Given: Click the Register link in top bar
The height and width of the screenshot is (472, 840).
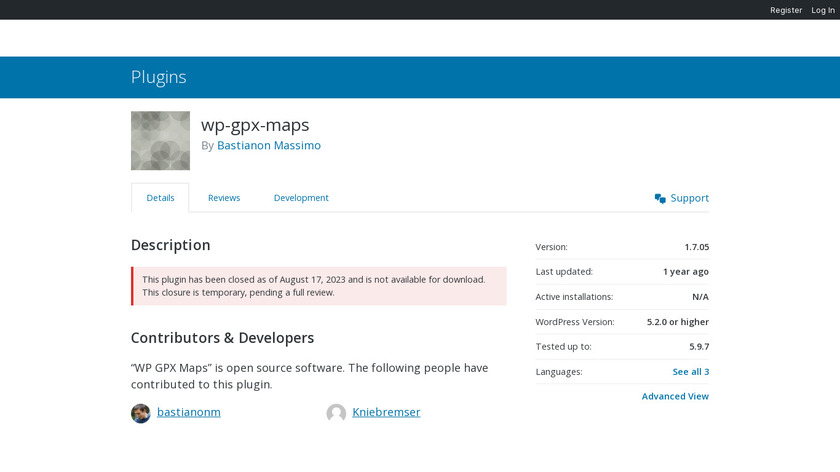Looking at the screenshot, I should pyautogui.click(x=786, y=10).
